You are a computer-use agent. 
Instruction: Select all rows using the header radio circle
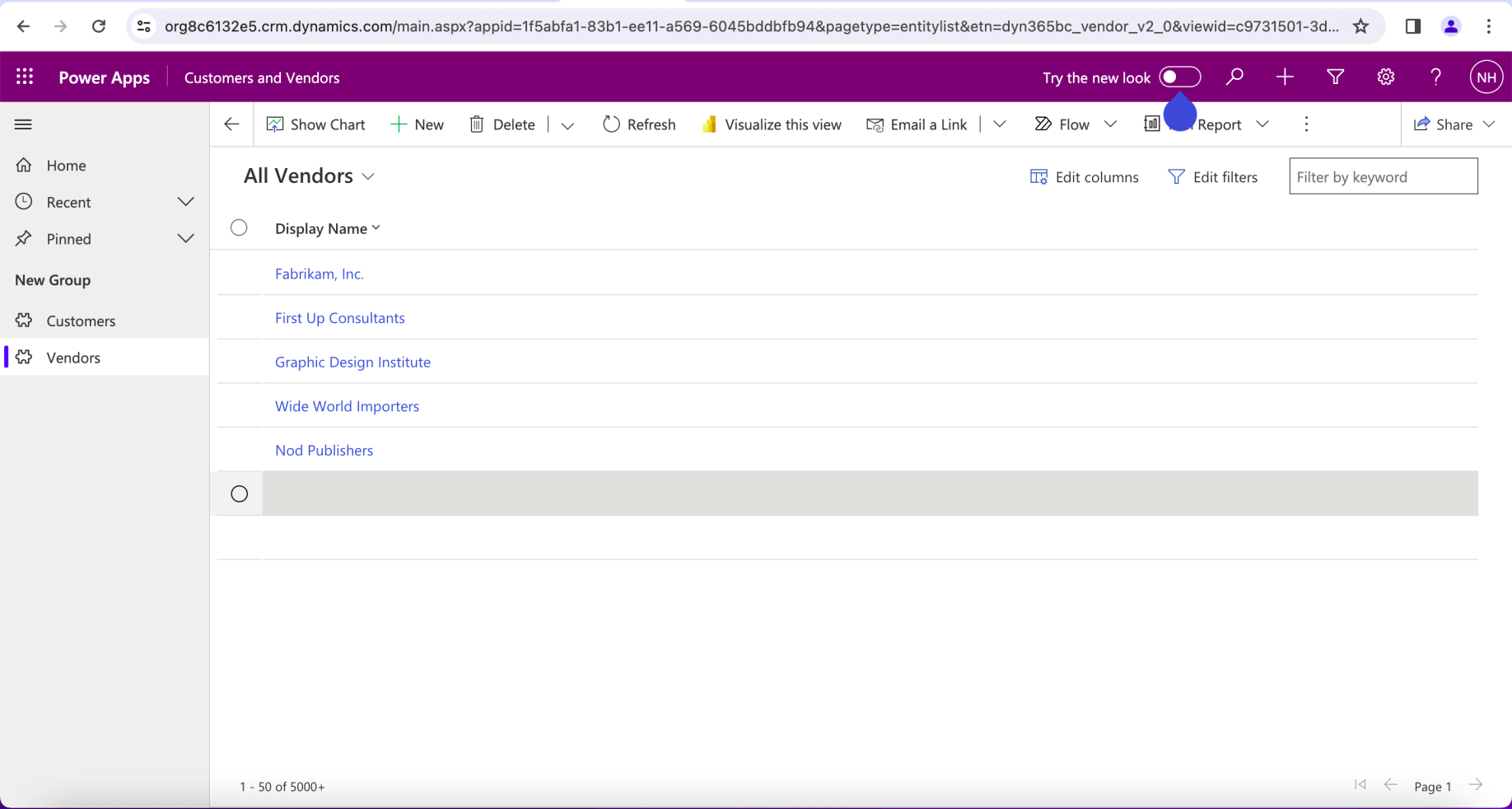tap(239, 228)
